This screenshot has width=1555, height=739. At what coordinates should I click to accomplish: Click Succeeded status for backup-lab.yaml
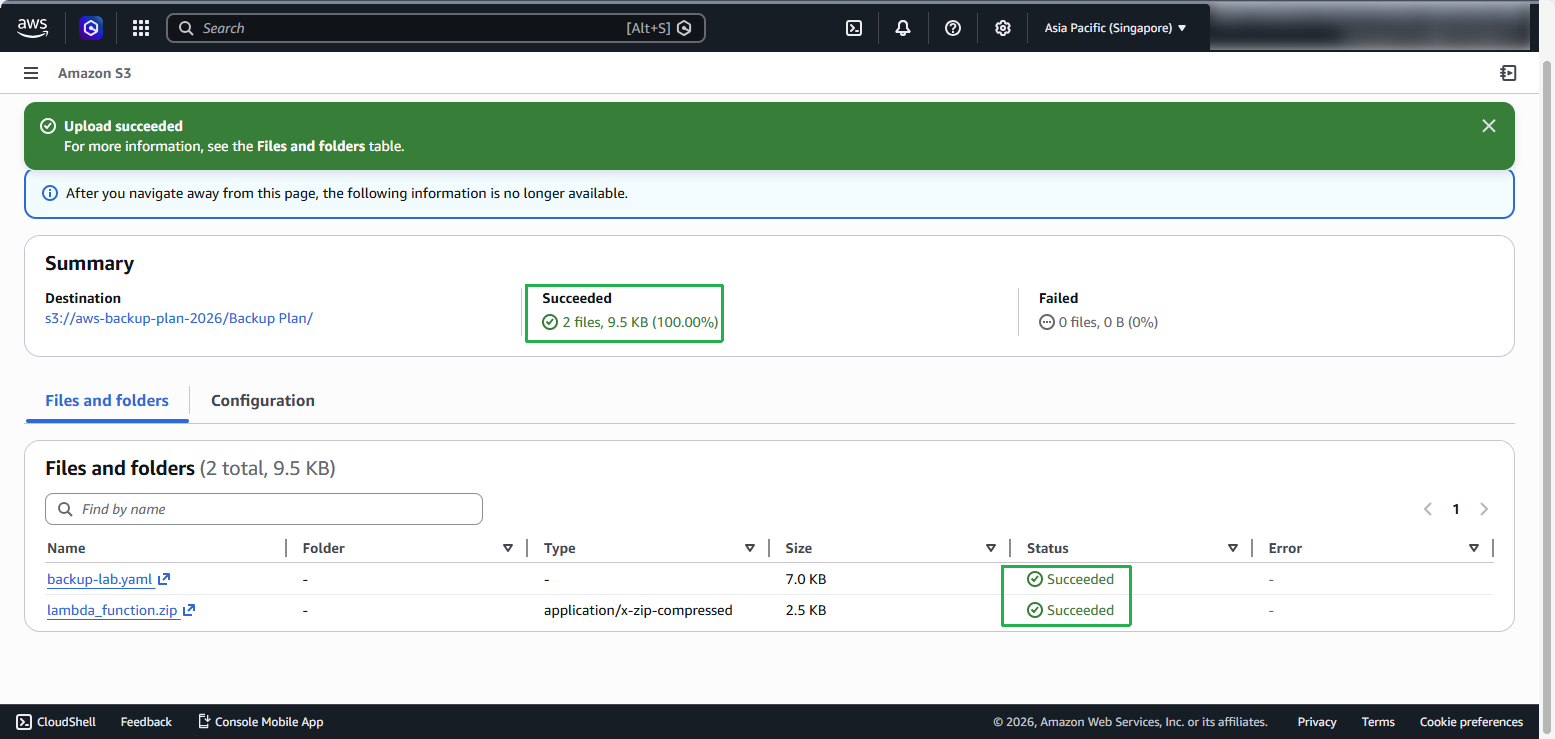pyautogui.click(x=1071, y=579)
